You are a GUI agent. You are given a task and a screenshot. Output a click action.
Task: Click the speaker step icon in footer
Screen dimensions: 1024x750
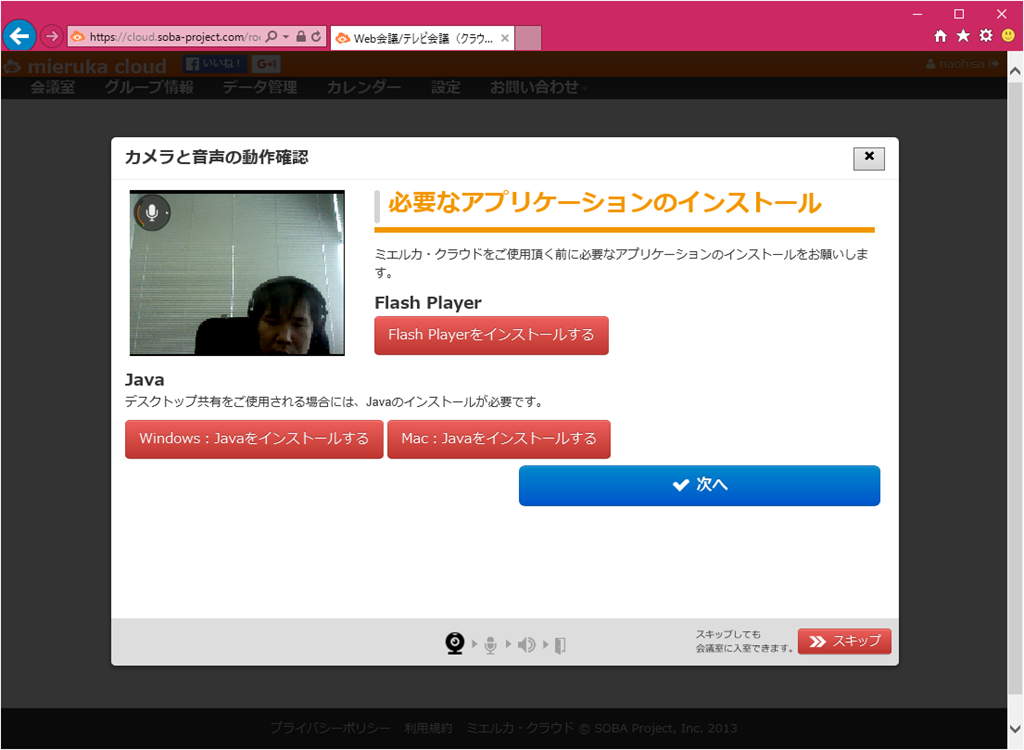pyautogui.click(x=526, y=645)
